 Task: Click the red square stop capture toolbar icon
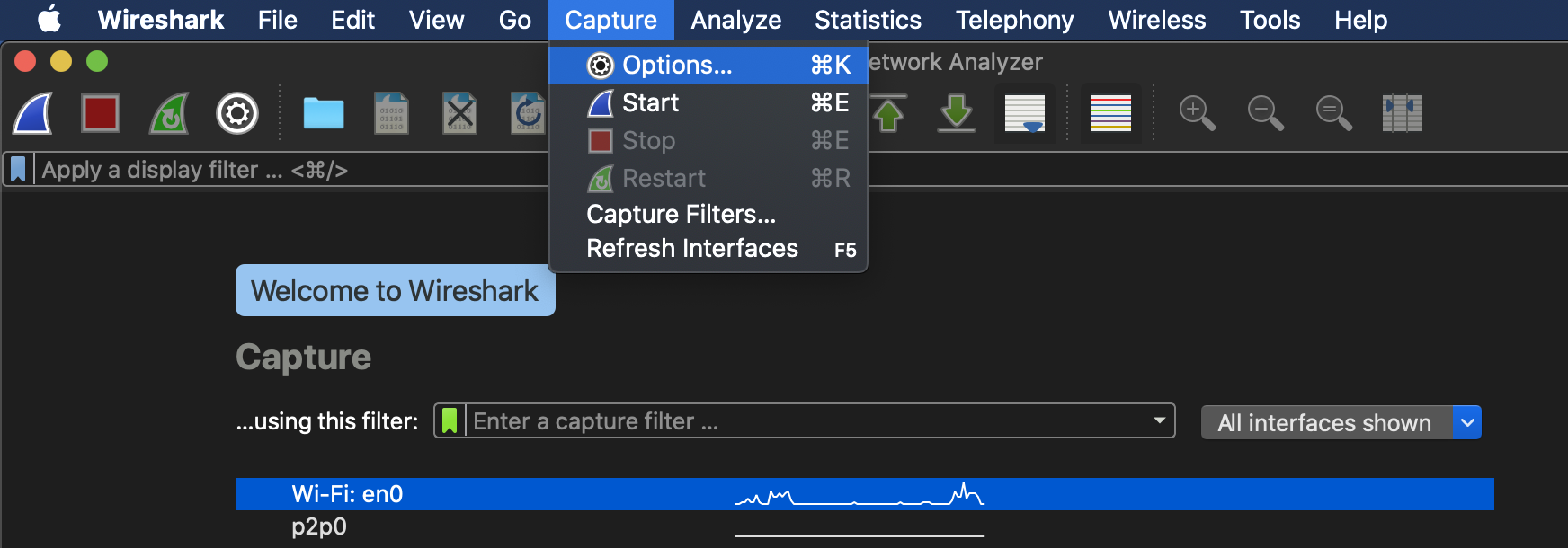point(100,114)
